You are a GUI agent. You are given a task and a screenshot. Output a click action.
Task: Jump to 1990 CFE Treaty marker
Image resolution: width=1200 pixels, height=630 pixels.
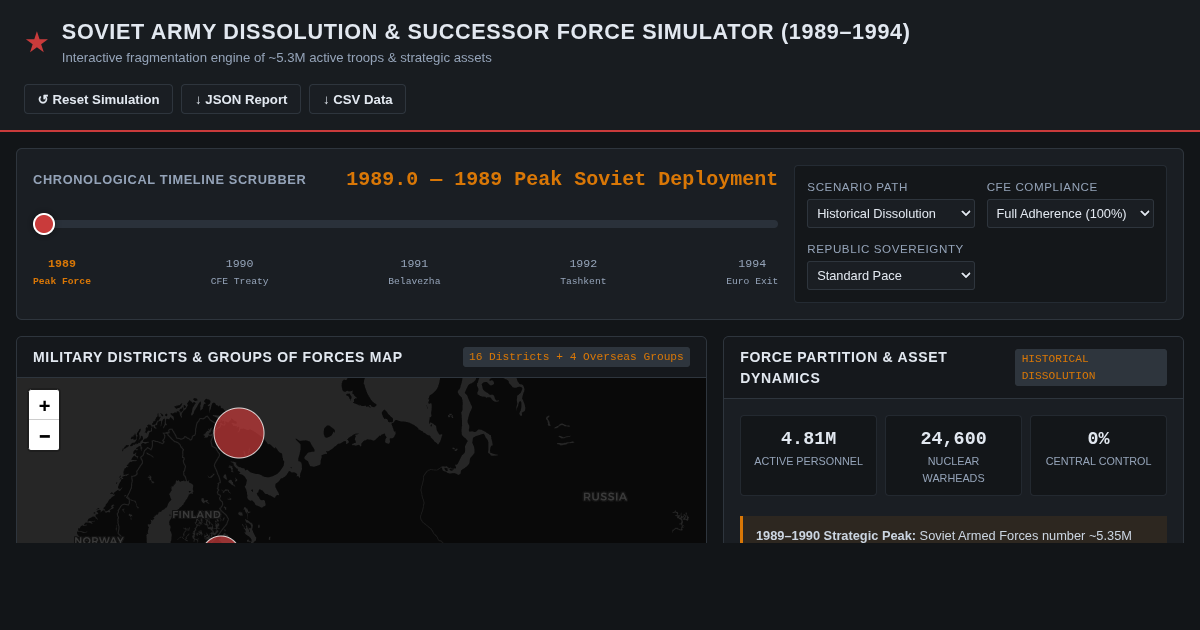[x=239, y=272]
